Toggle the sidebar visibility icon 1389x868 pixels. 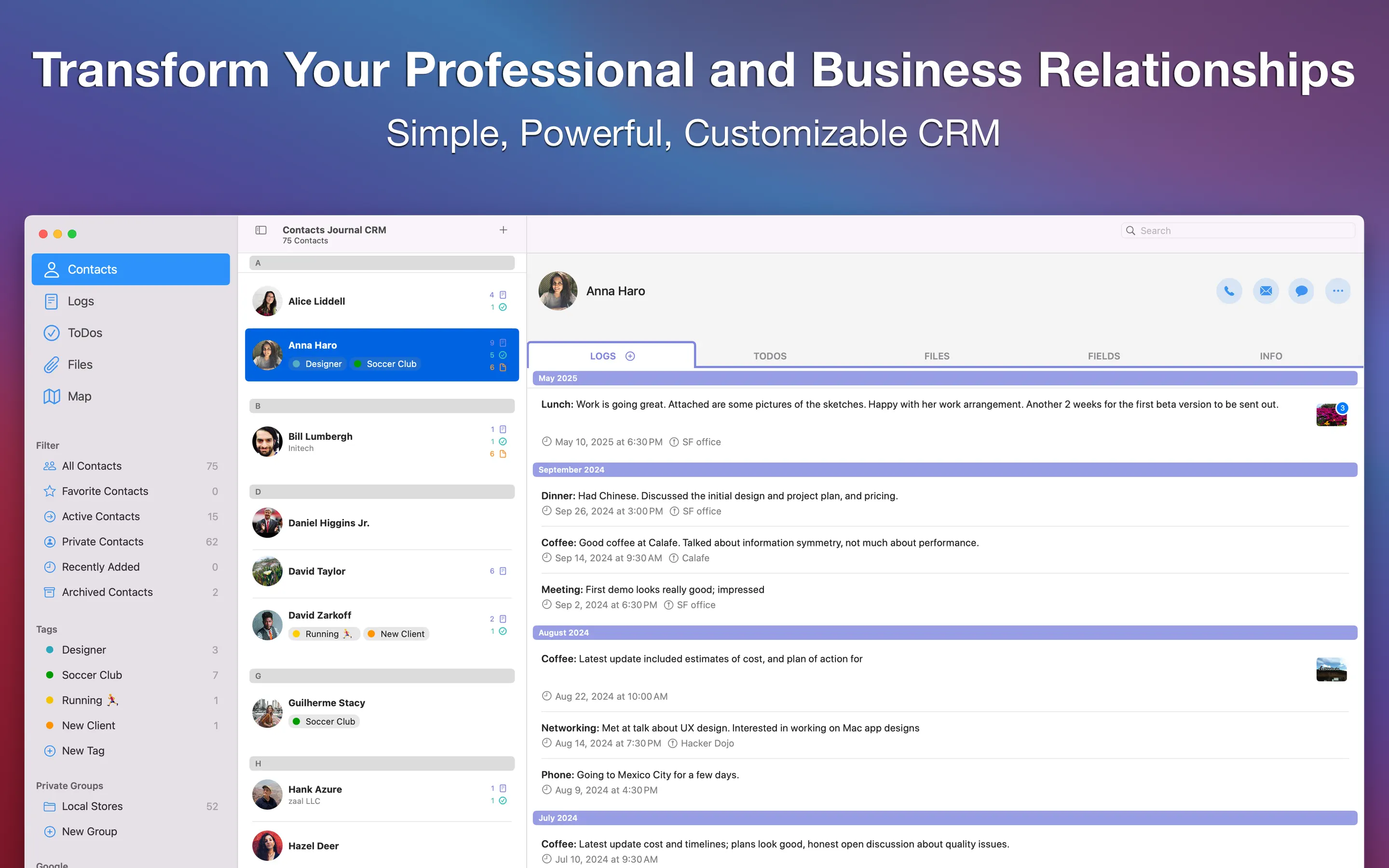click(x=260, y=230)
